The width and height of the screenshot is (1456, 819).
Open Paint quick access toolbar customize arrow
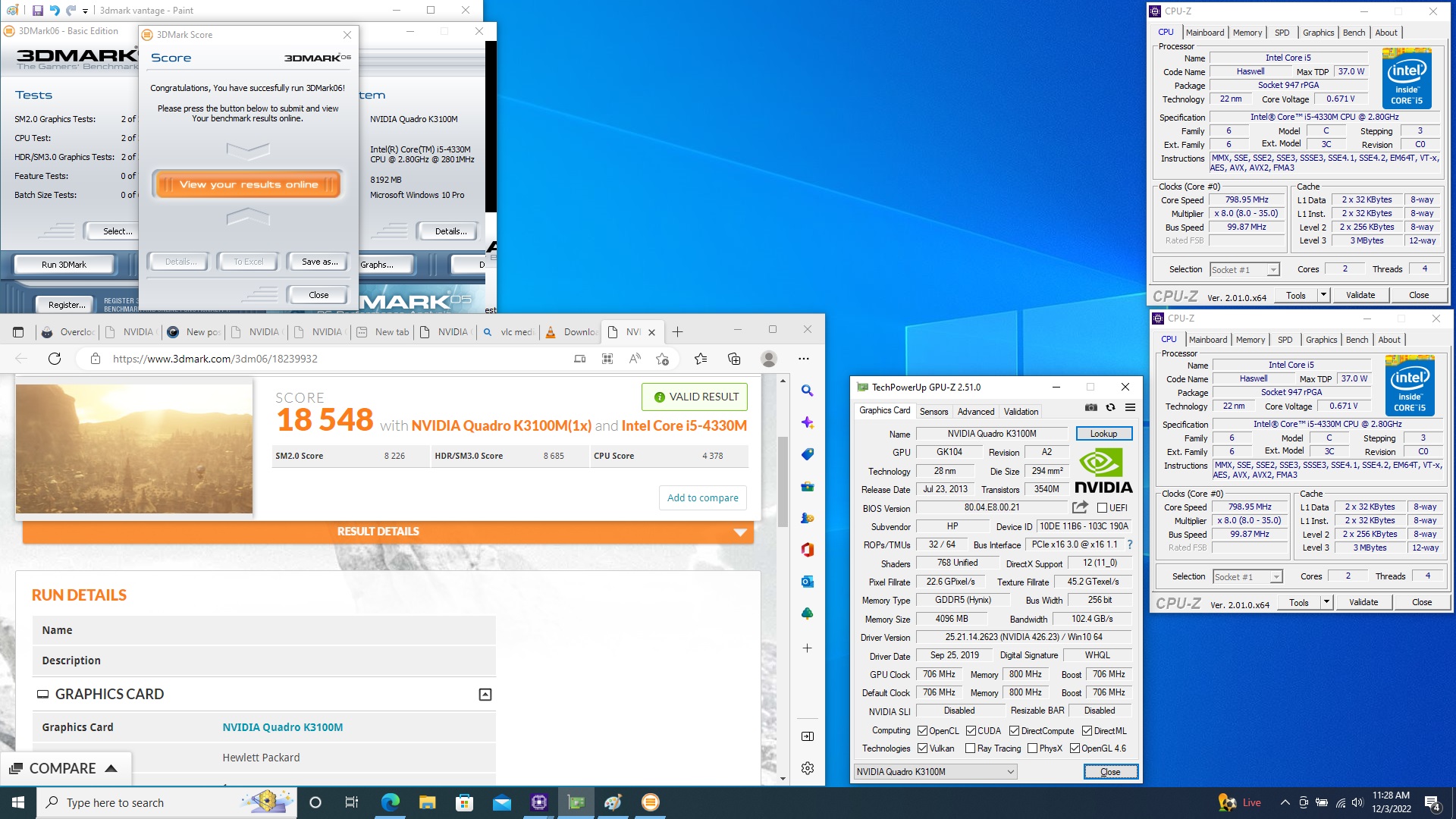(85, 11)
